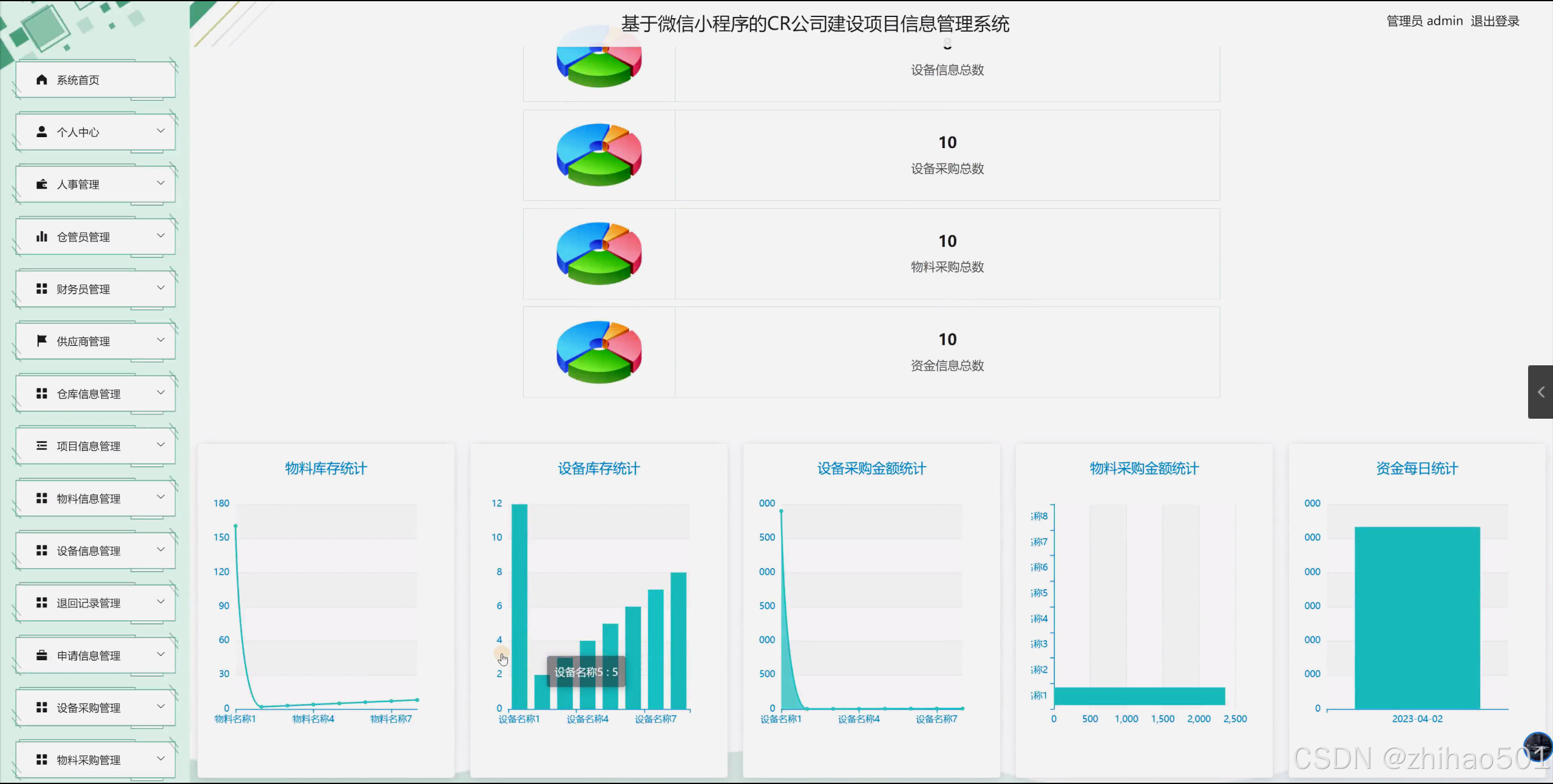Click the 退出登录 logout link
Image resolution: width=1553 pixels, height=784 pixels.
pyautogui.click(x=1495, y=20)
